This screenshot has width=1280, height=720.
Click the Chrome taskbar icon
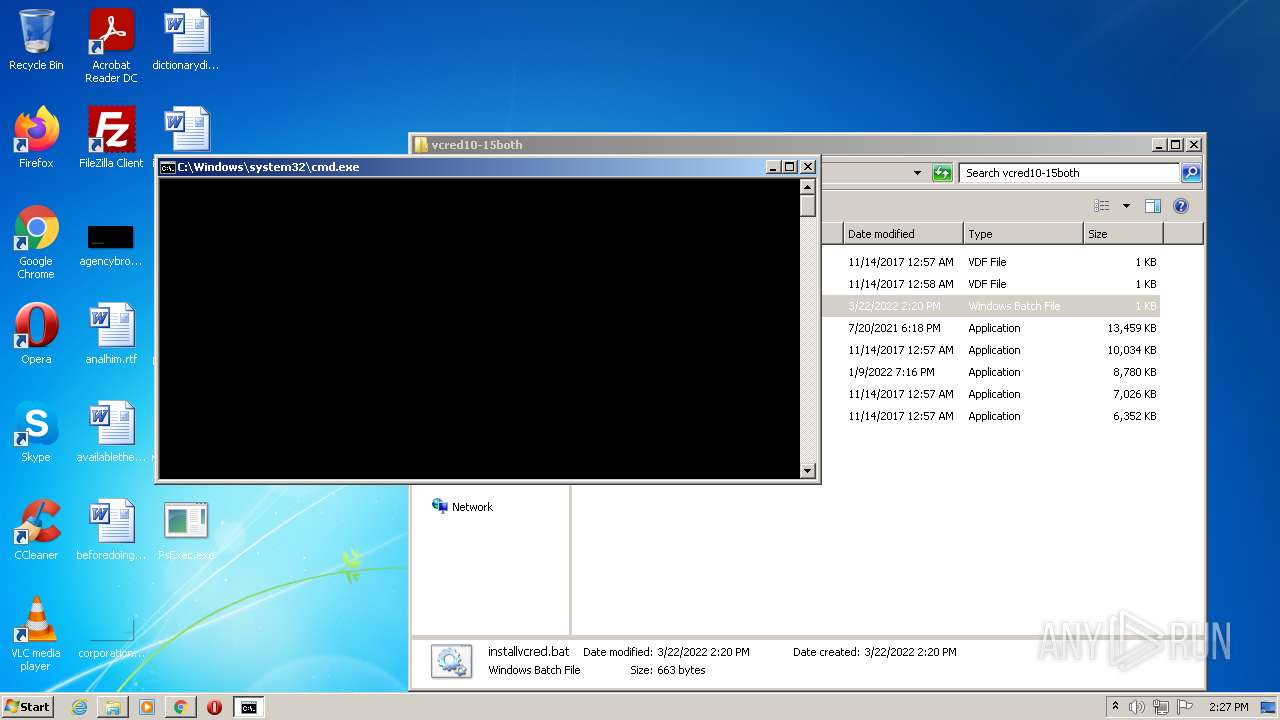coord(180,707)
